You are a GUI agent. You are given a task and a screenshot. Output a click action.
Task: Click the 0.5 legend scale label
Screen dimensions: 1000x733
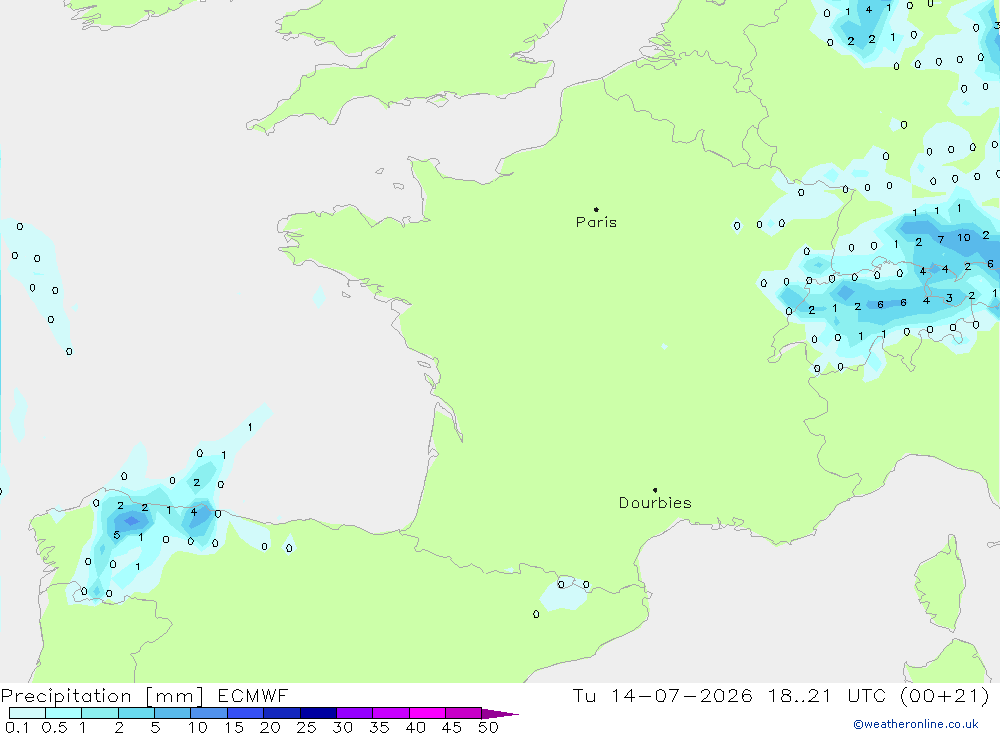[x=54, y=727]
